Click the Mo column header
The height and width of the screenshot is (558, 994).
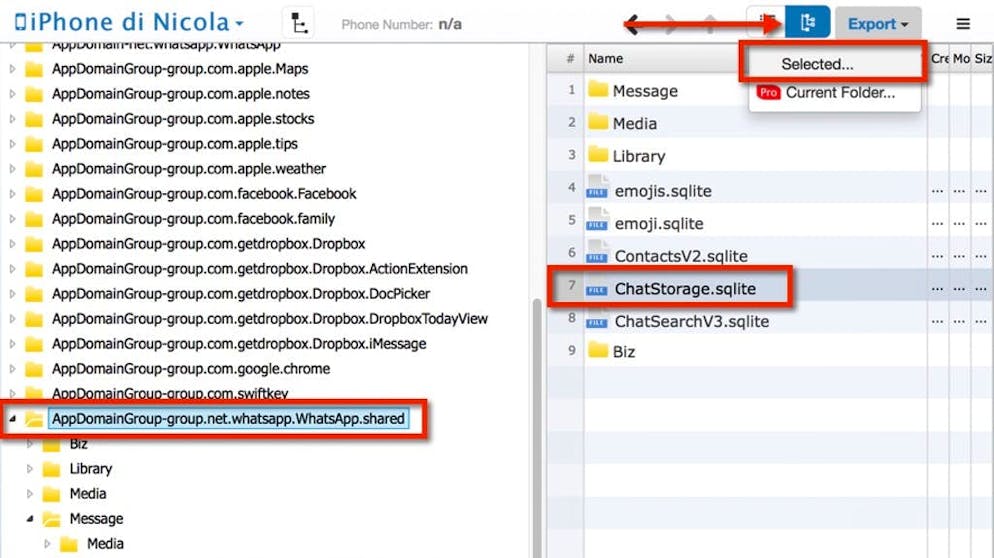pyautogui.click(x=961, y=58)
